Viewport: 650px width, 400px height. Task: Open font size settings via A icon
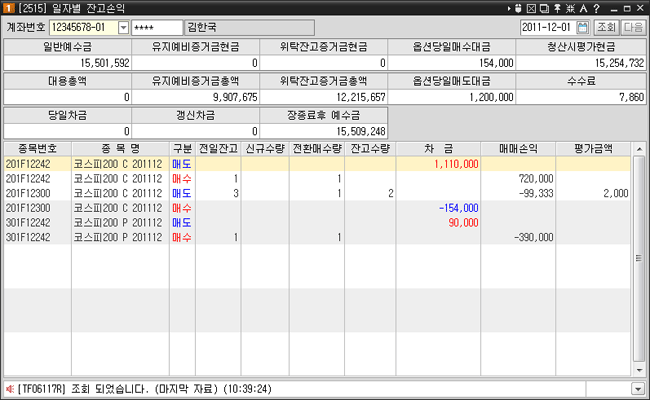pos(584,8)
